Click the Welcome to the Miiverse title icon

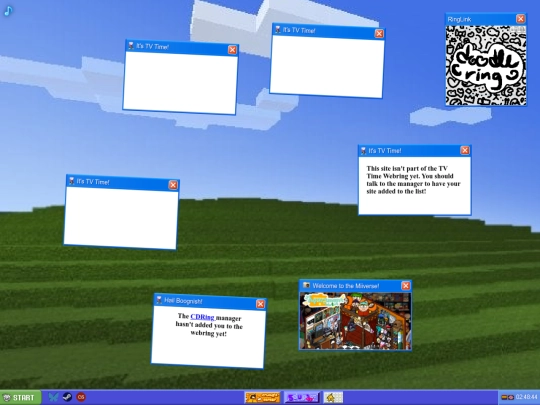click(306, 285)
